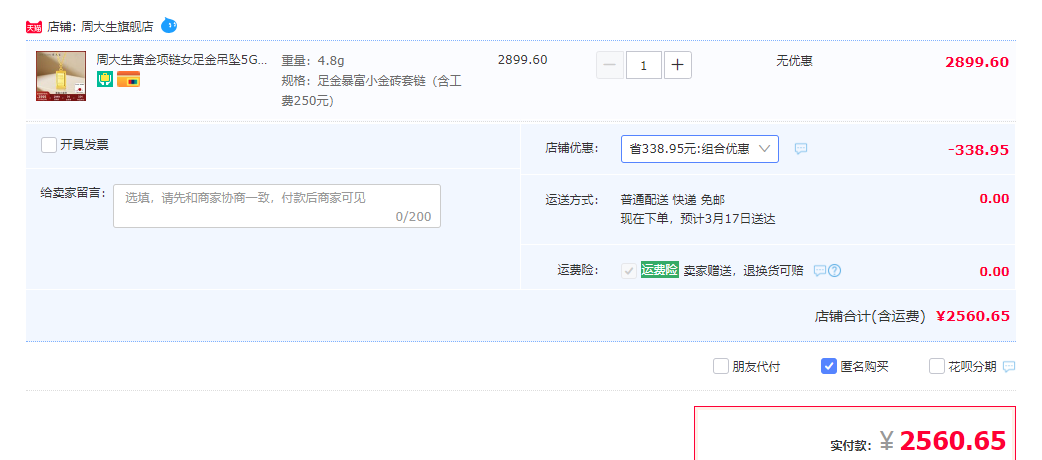Click the green 运费险 label badge
Viewport: 1042px width, 460px height.
659,270
